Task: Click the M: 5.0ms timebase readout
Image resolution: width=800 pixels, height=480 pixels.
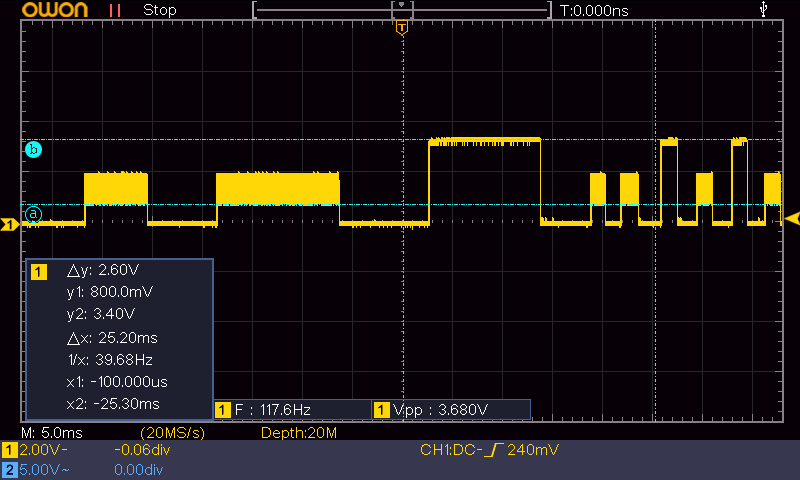Action: 52,433
